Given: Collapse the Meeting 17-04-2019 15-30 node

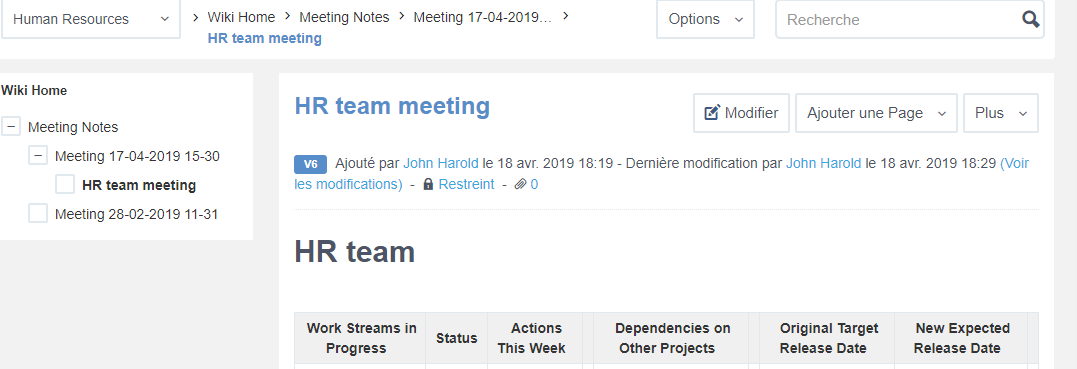Looking at the screenshot, I should pos(38,156).
